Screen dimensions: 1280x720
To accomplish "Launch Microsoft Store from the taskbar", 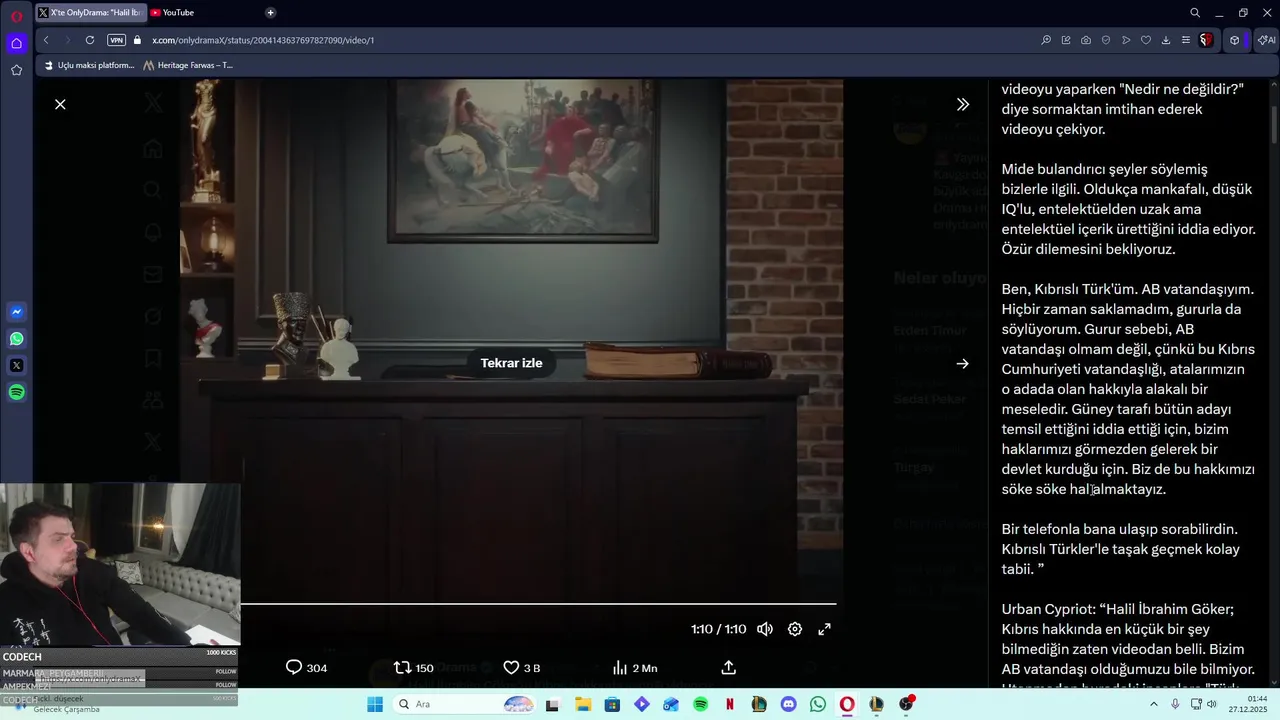I will click(612, 704).
